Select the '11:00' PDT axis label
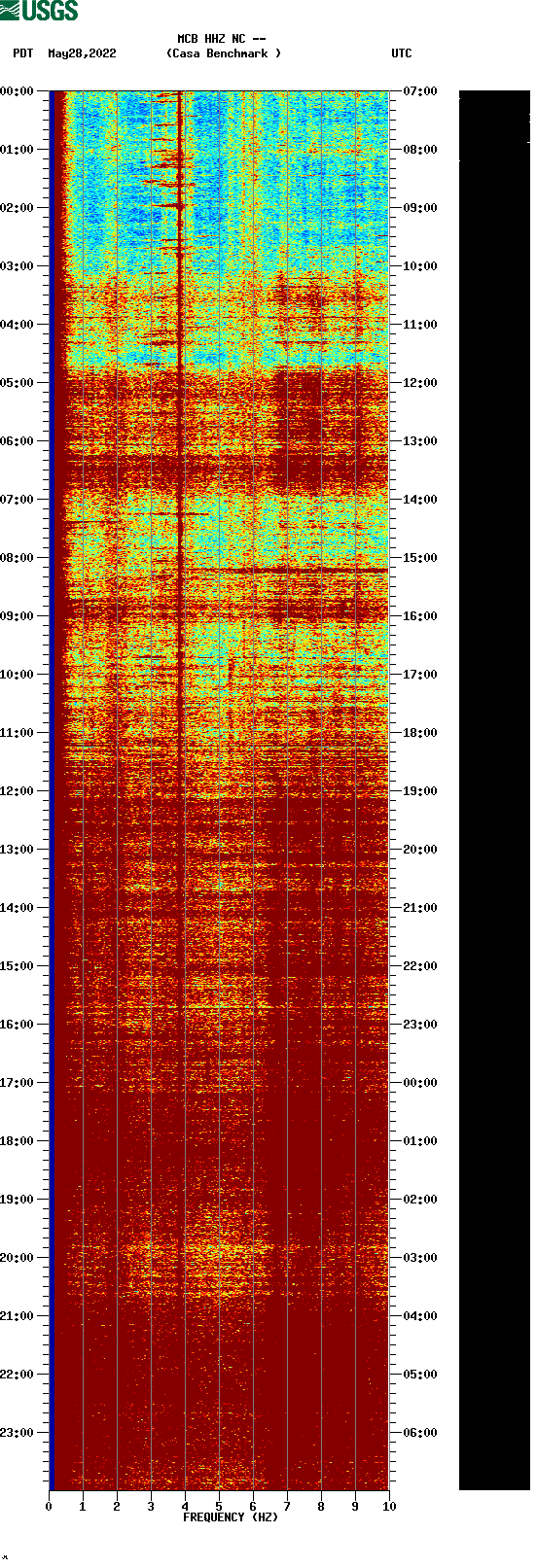This screenshot has height=1568, width=537. point(18,733)
